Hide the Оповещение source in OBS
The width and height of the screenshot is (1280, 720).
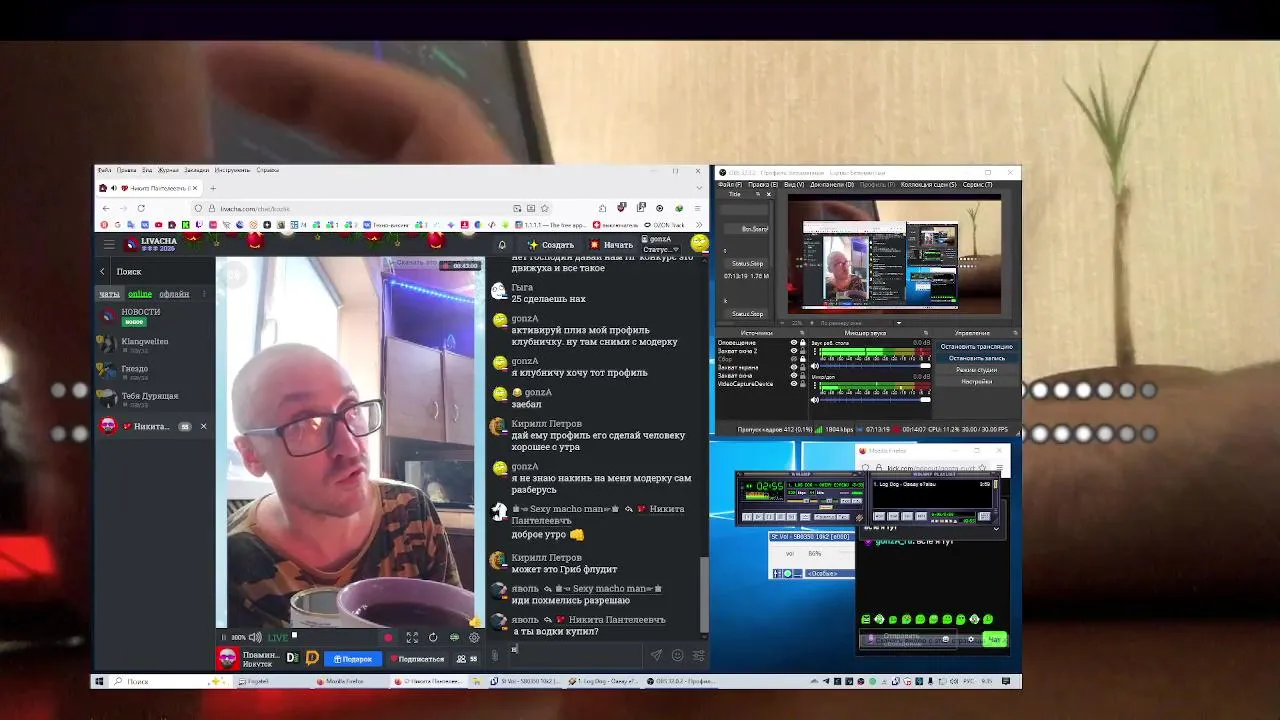[794, 343]
